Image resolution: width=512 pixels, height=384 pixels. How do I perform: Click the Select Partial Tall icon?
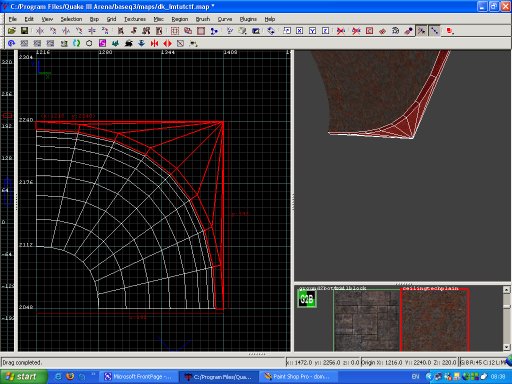coord(146,31)
